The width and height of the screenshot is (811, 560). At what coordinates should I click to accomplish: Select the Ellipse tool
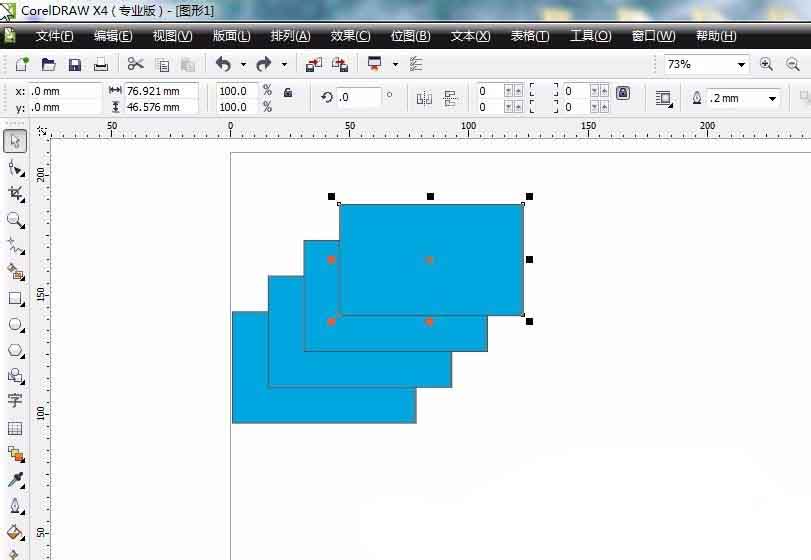[16, 325]
